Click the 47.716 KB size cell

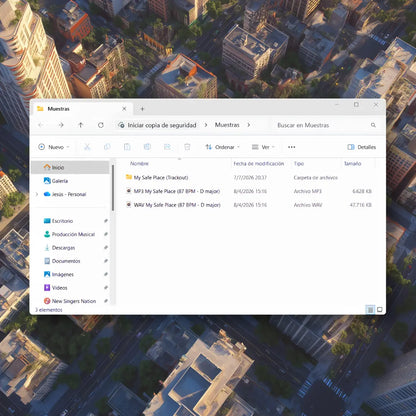(360, 205)
